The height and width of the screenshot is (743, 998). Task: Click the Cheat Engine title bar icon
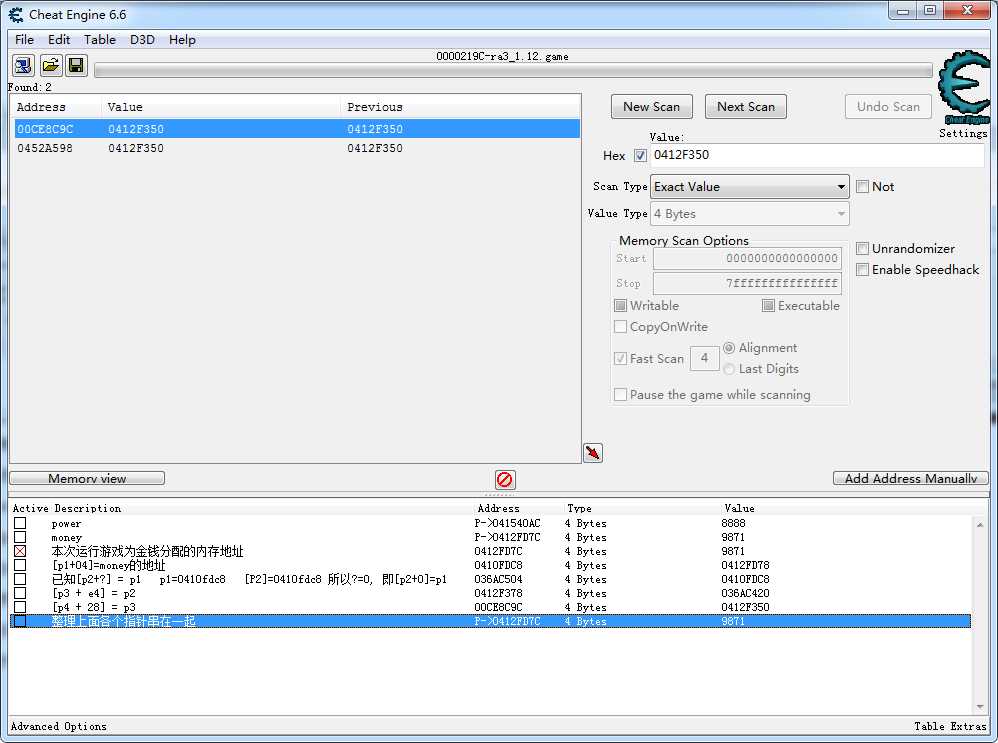(15, 14)
